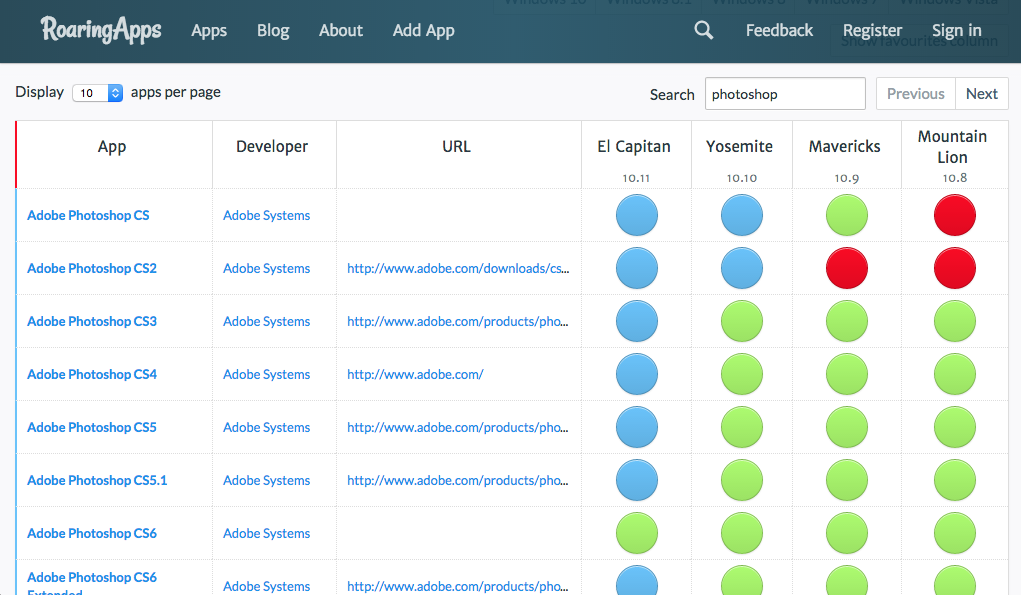Sort by the Mavericks column header
Screen dimensions: 1021x595
[846, 154]
